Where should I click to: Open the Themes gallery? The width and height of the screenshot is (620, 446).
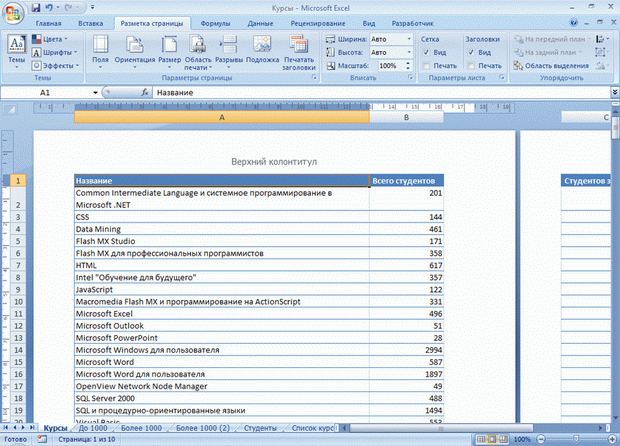17,52
